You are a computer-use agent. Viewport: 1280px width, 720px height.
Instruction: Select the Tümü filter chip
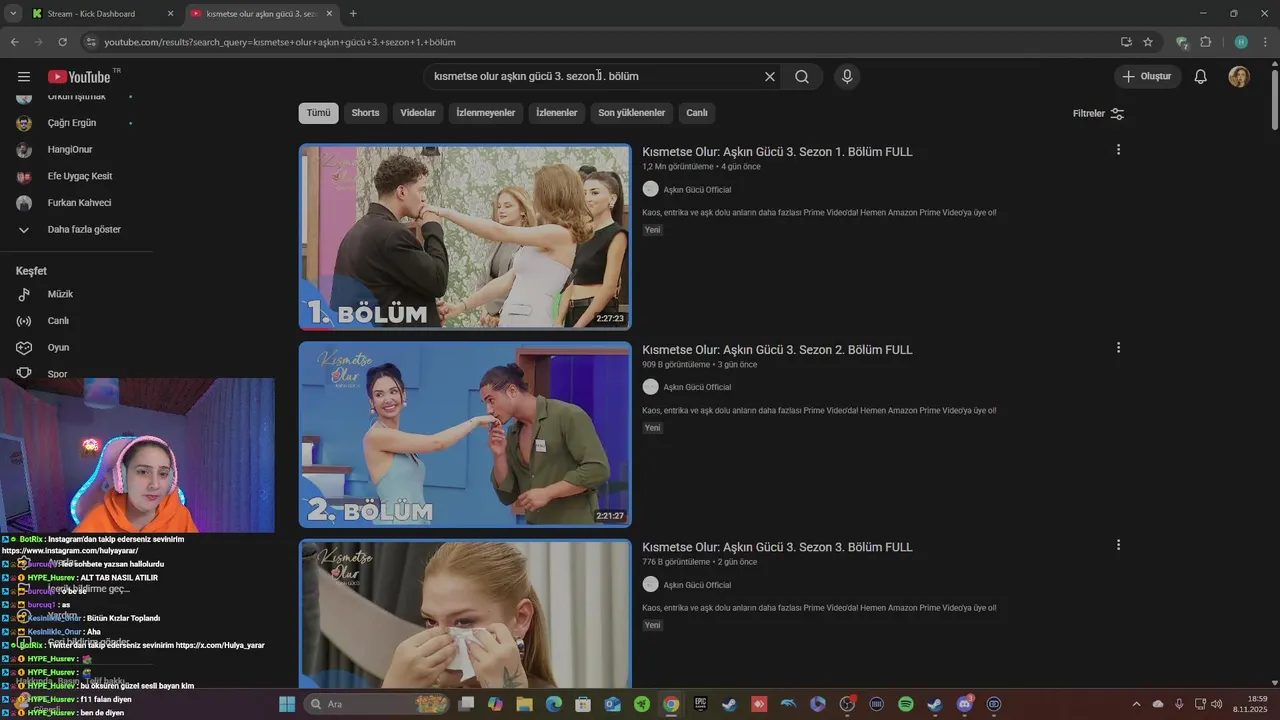pos(318,113)
